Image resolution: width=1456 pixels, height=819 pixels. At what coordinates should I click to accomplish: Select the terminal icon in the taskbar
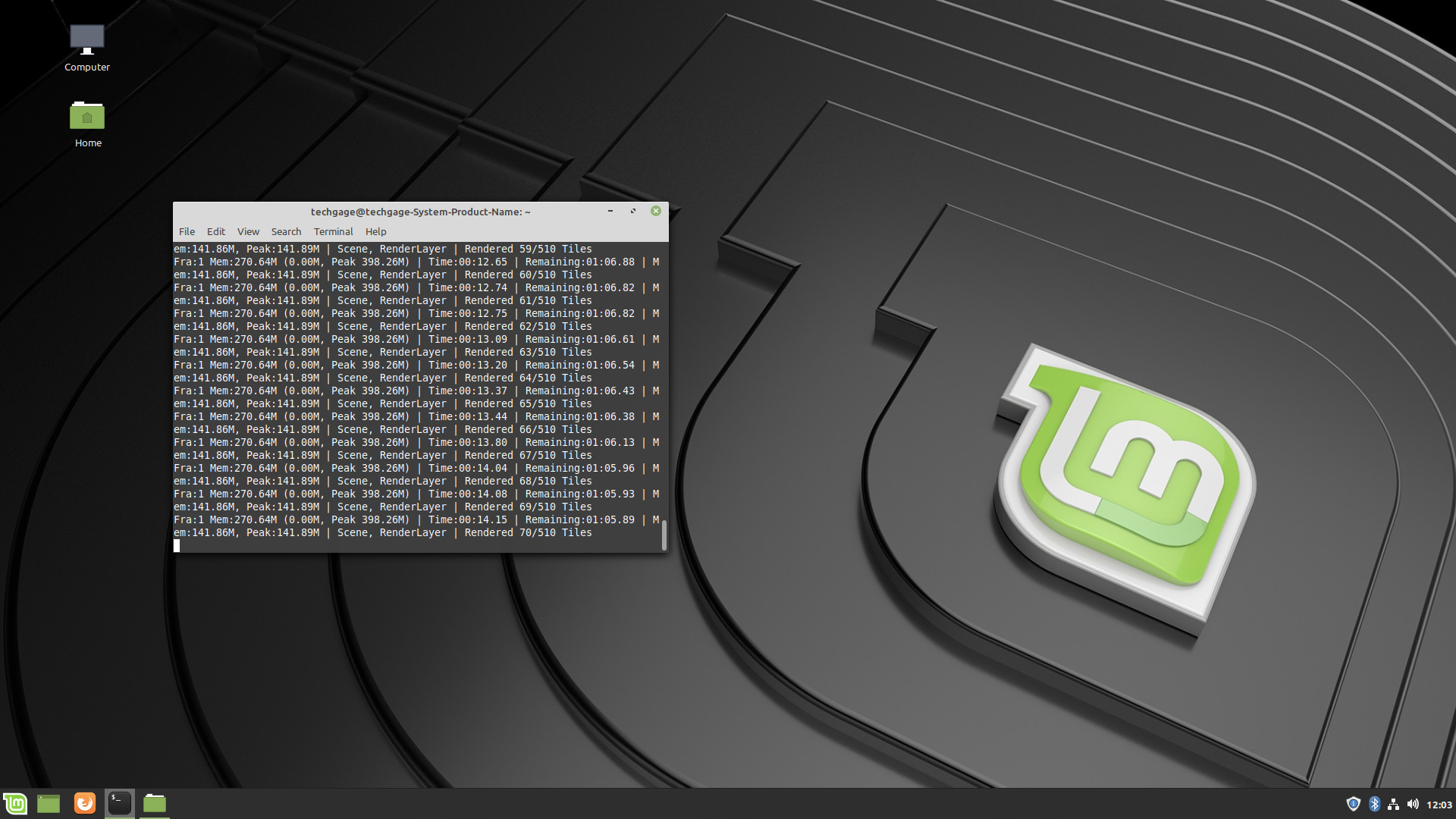click(119, 803)
